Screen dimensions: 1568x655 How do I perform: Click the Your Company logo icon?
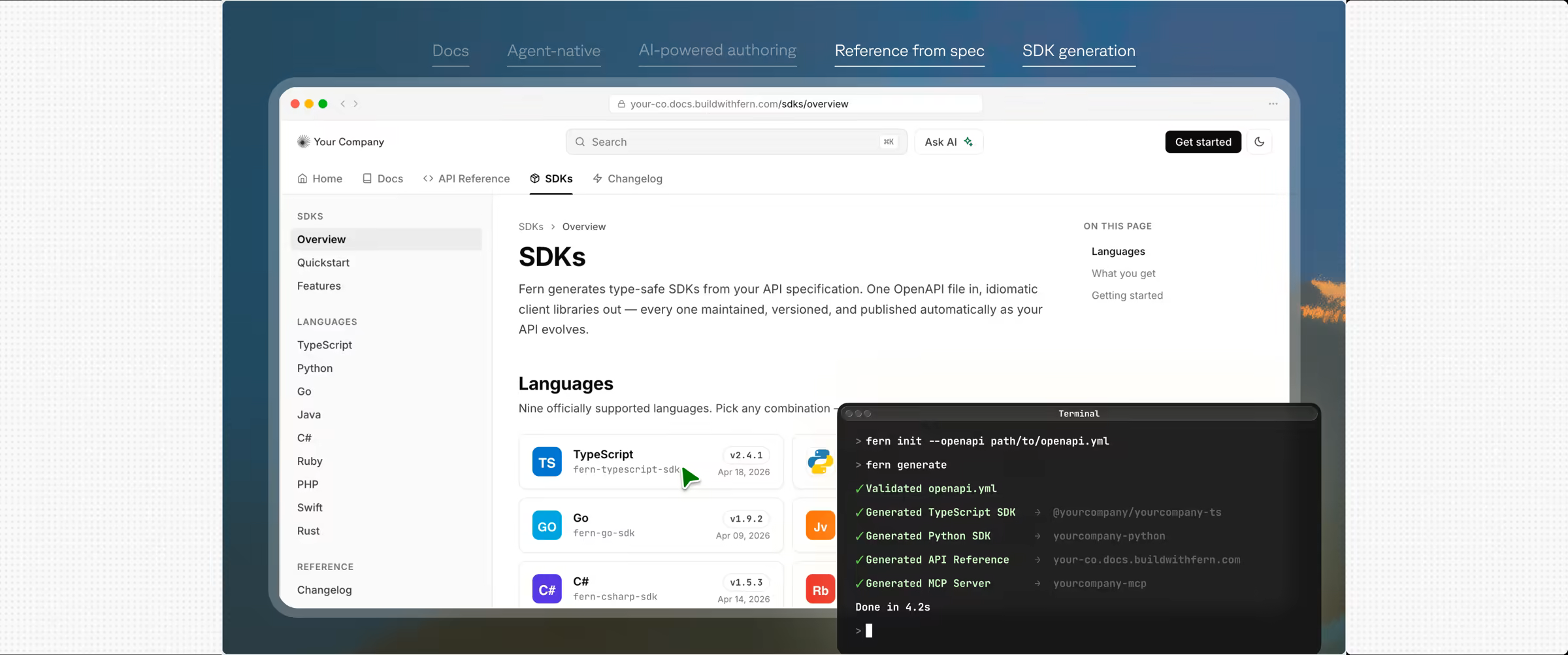303,142
